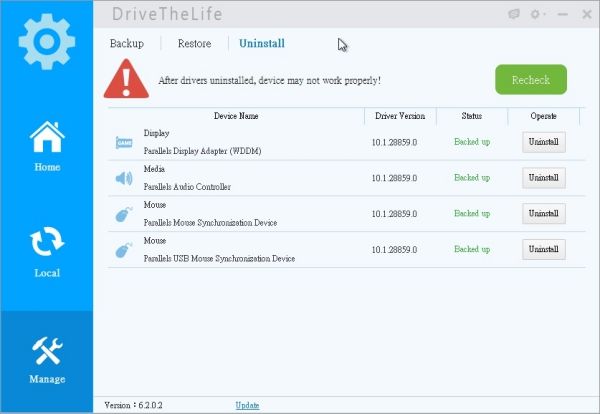Viewport: 600px width, 414px height.
Task: Click the Media speaker device icon
Action: [x=124, y=178]
